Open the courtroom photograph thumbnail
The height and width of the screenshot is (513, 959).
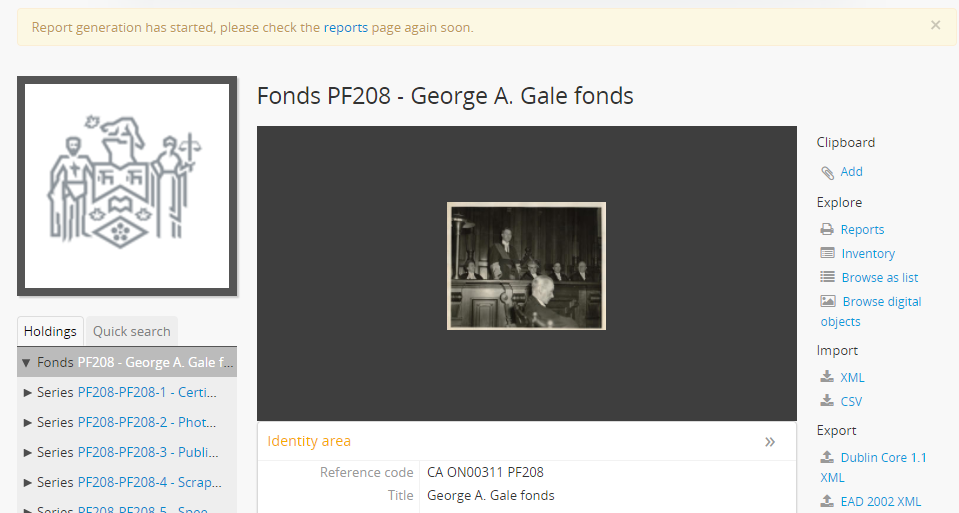[527, 266]
